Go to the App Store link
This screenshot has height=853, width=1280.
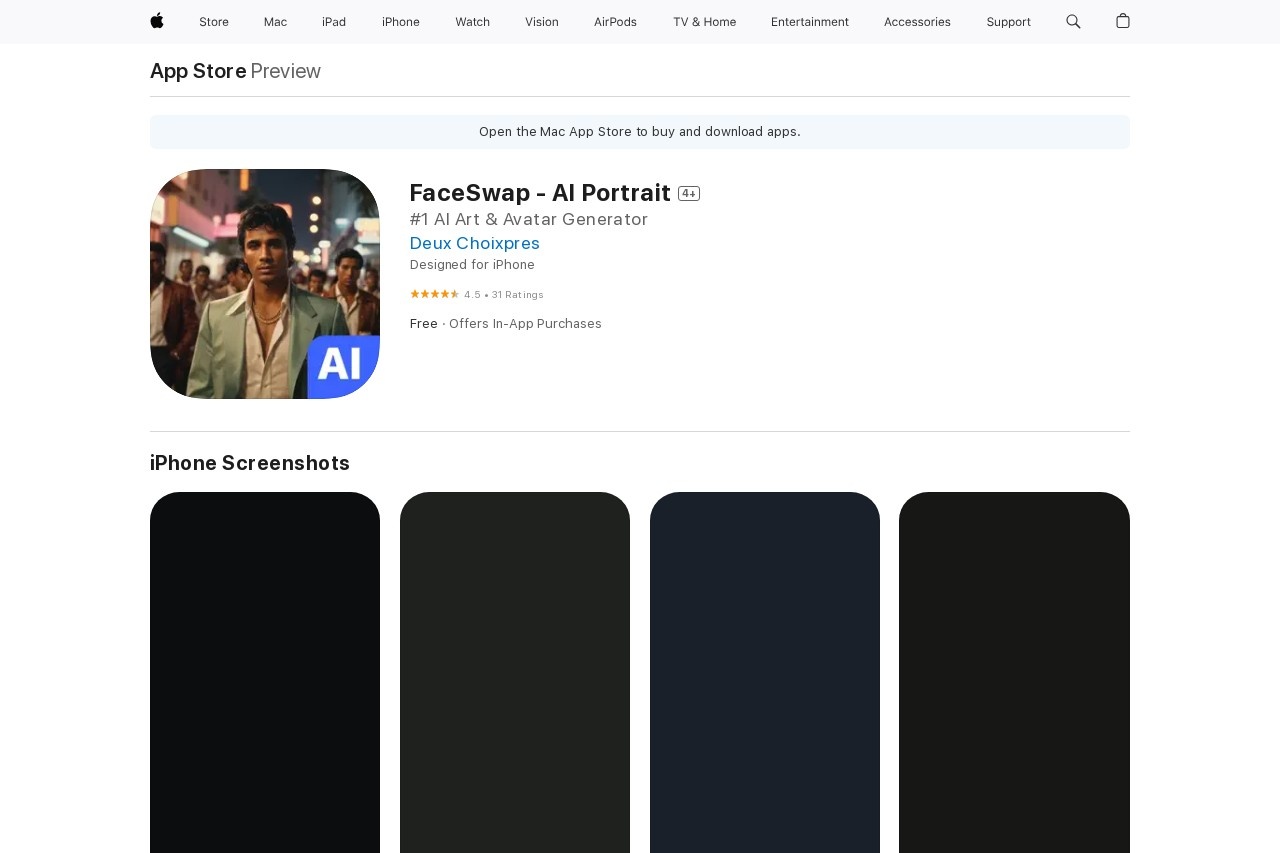pyautogui.click(x=198, y=71)
